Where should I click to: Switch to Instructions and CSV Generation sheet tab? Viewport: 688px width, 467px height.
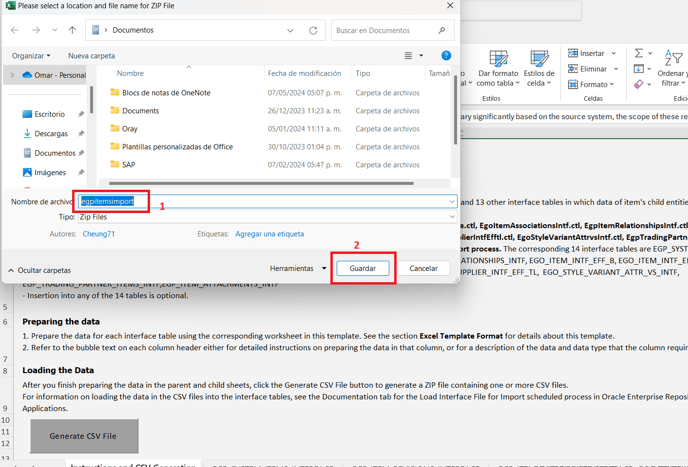click(x=133, y=464)
